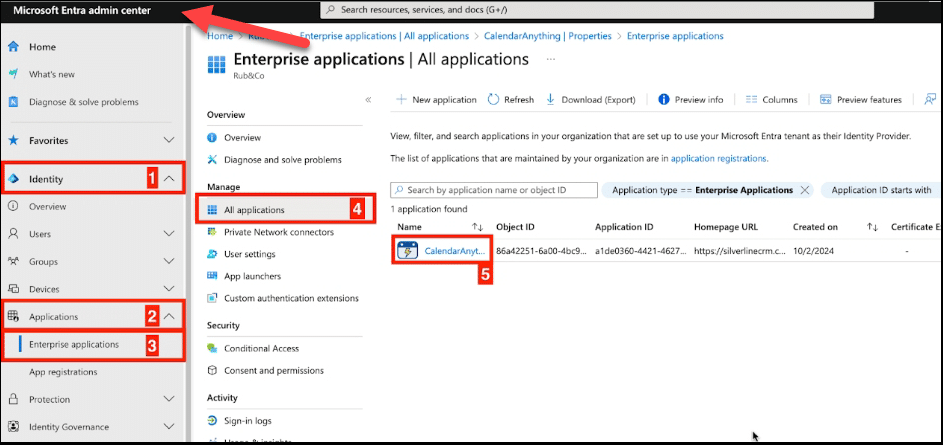Click the Identity diamond icon

coord(14,179)
